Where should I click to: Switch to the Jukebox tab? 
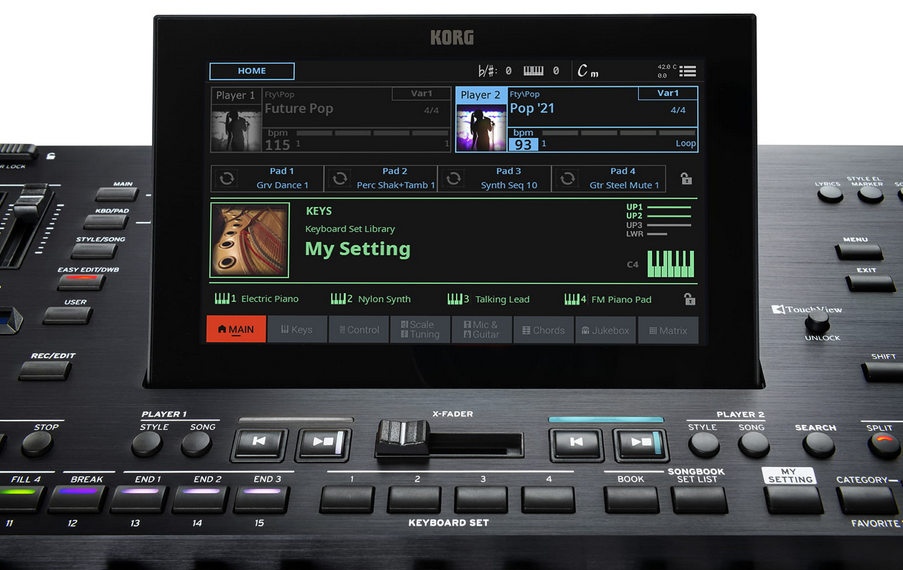tap(605, 330)
